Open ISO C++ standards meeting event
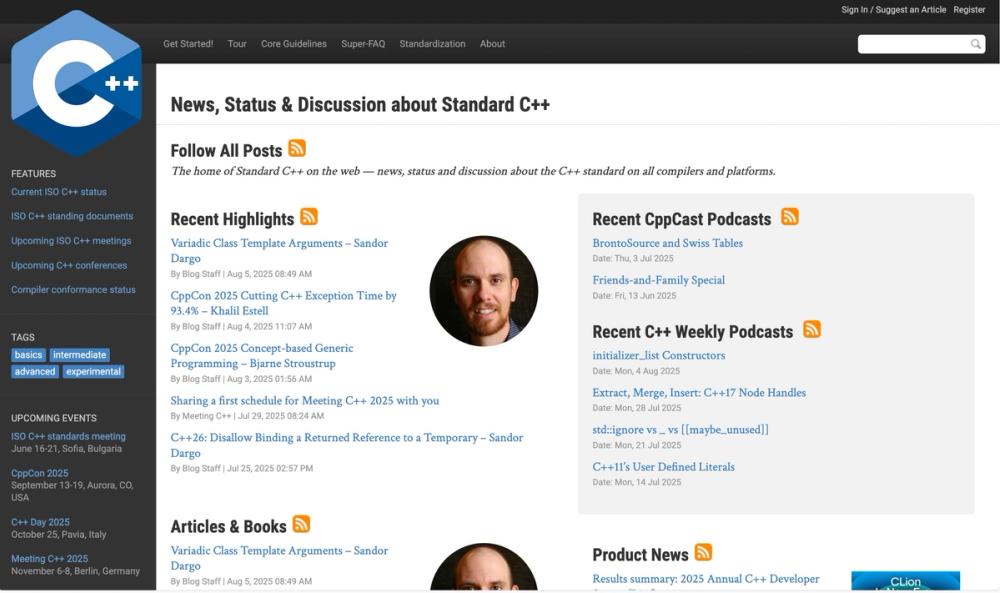This screenshot has height=593, width=1000. [68, 437]
